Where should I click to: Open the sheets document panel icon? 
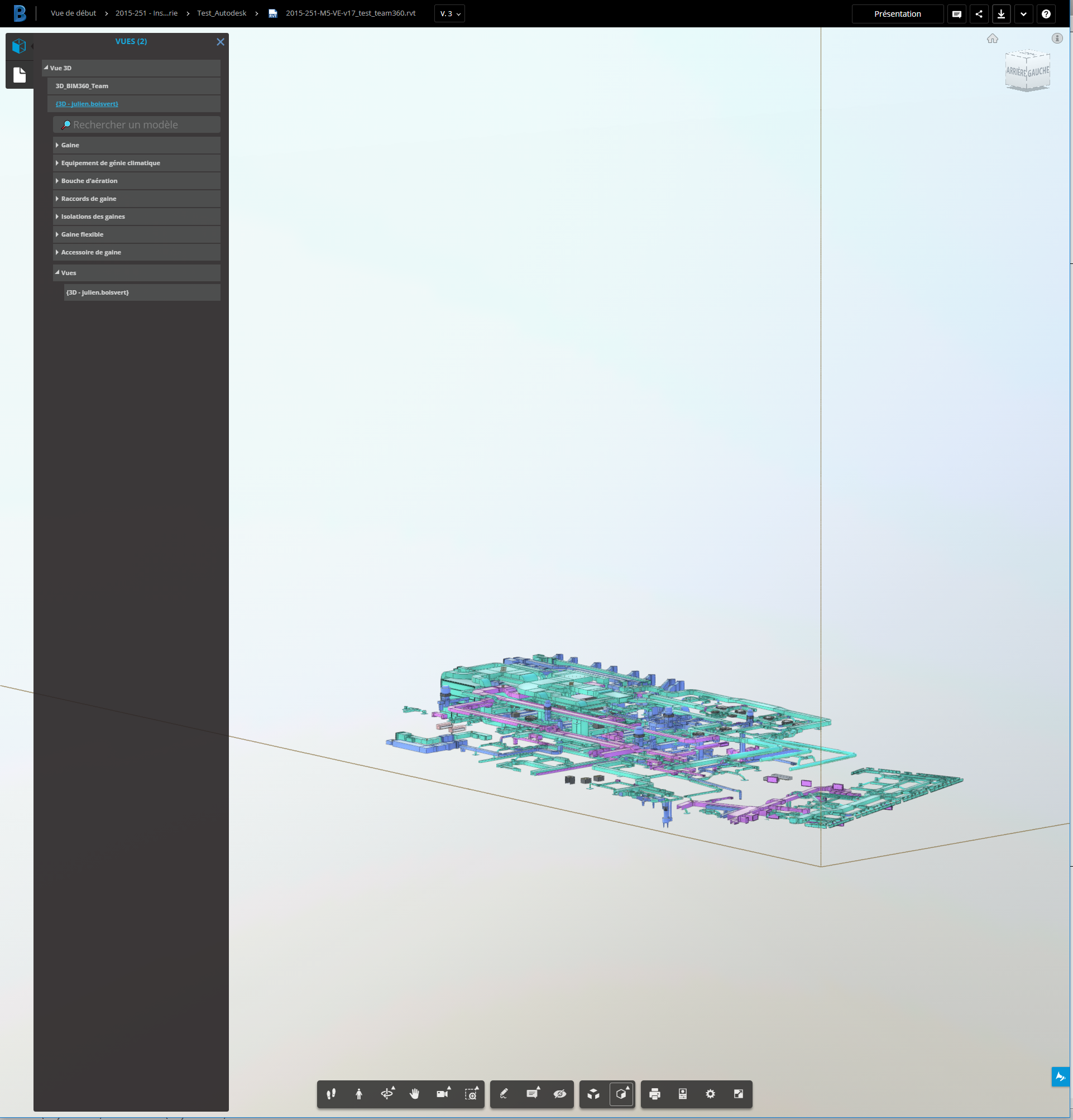(x=20, y=75)
